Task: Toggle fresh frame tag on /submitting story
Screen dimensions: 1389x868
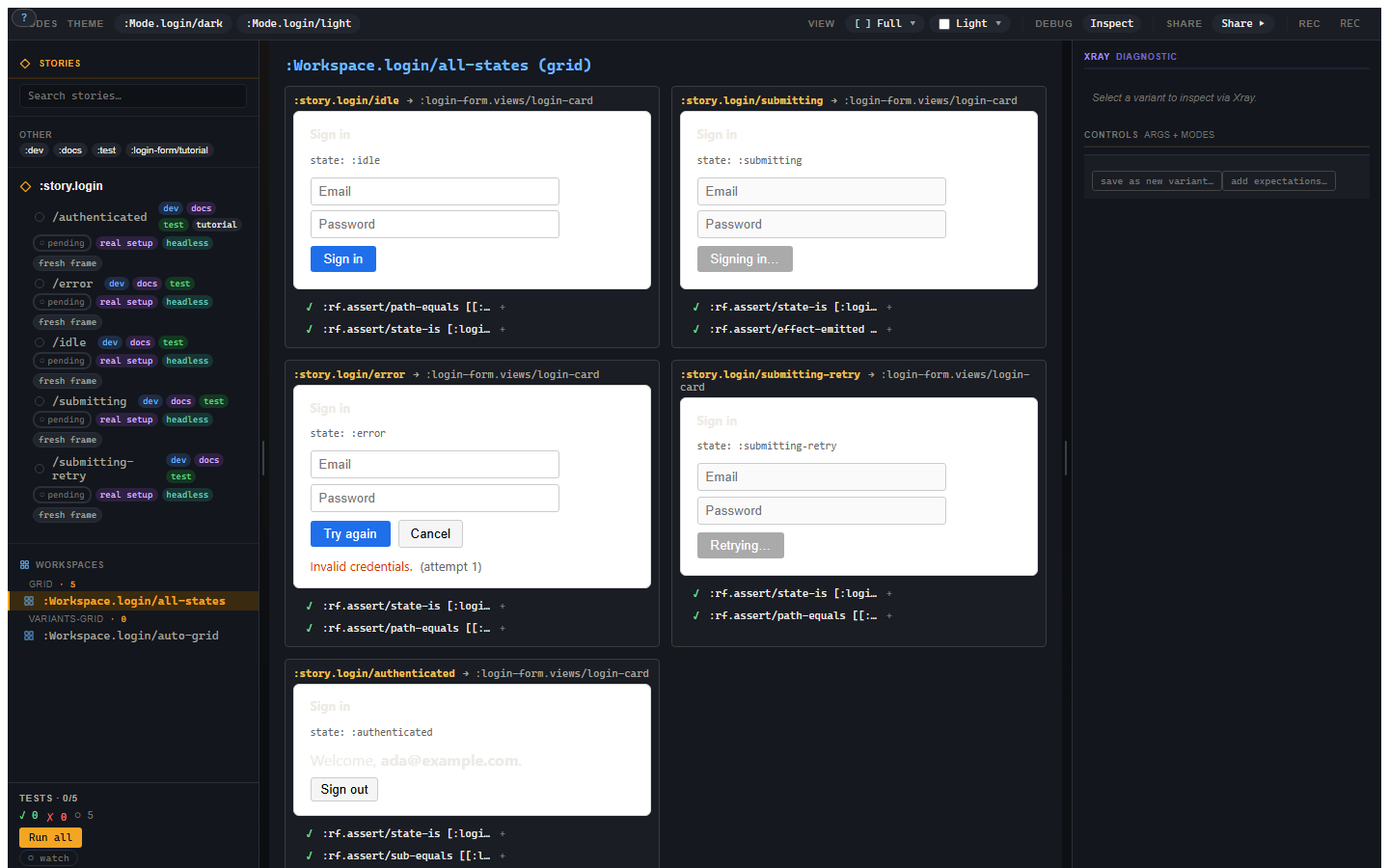Action: pyautogui.click(x=68, y=440)
